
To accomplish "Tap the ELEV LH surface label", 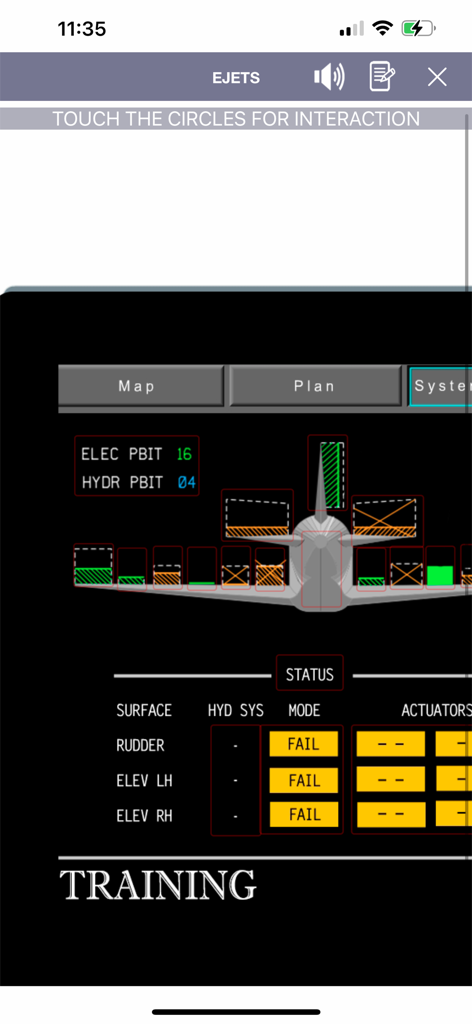I will pos(144,780).
